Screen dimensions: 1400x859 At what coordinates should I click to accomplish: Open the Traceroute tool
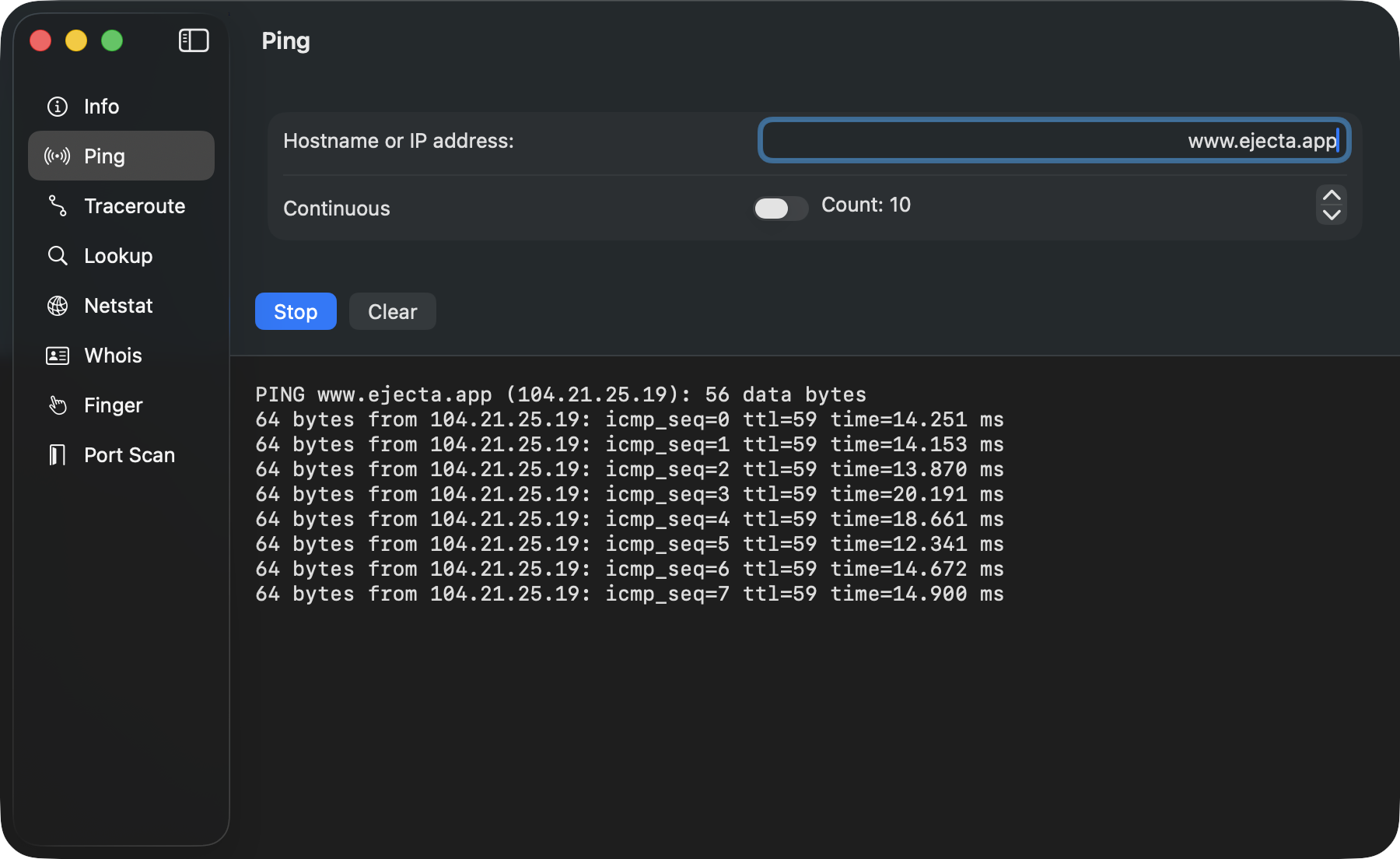[x=134, y=205]
